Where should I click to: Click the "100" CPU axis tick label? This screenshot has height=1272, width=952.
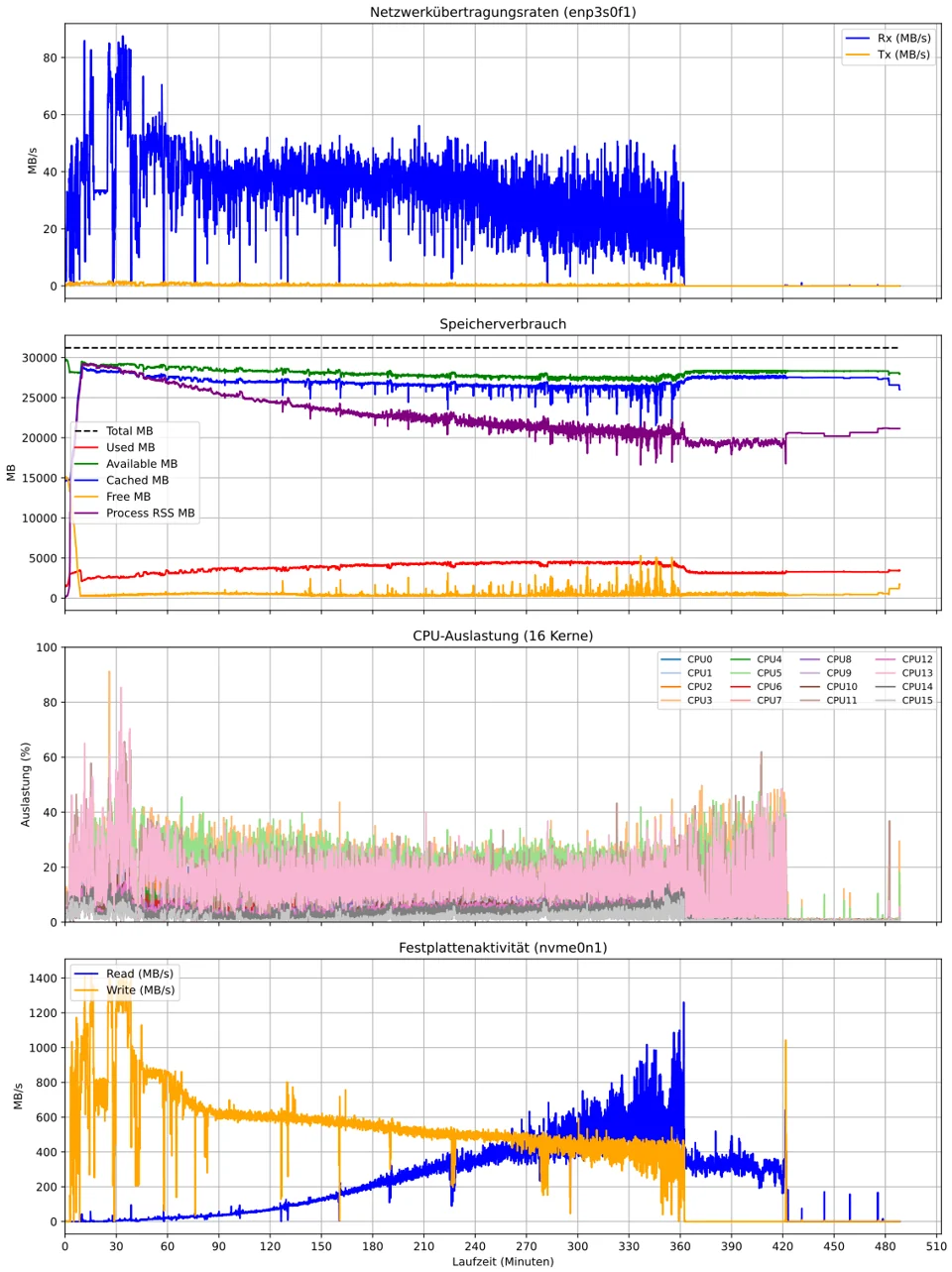coord(48,648)
